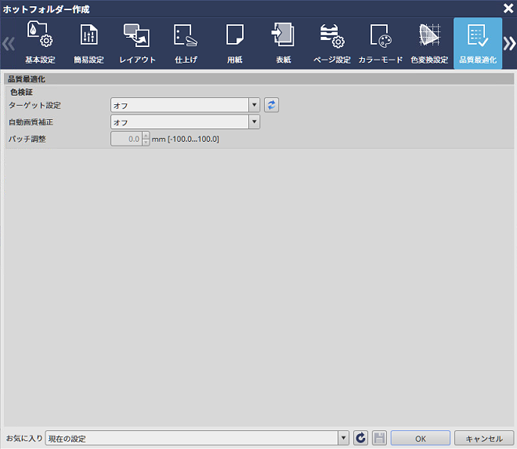The image size is (517, 449).
Task: Click the save favorite floppy icon
Action: point(379,438)
